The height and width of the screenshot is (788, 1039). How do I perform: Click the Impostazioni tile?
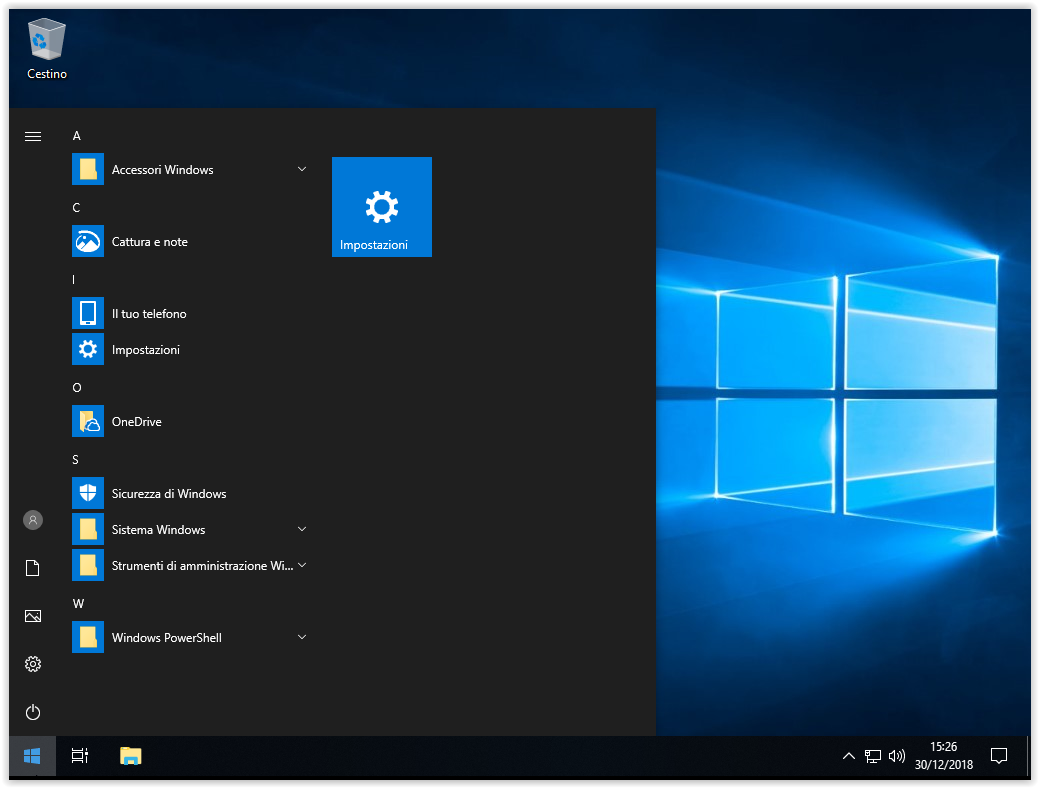[x=382, y=207]
